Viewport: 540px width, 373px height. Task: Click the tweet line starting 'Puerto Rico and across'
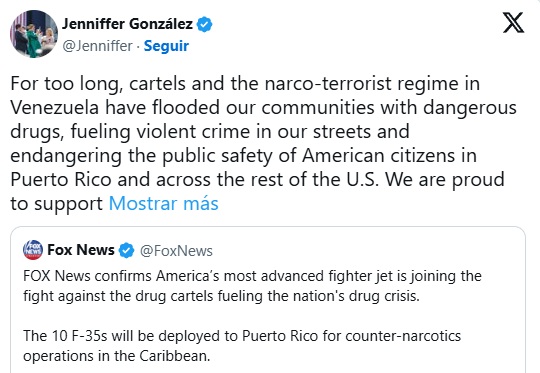(x=257, y=180)
